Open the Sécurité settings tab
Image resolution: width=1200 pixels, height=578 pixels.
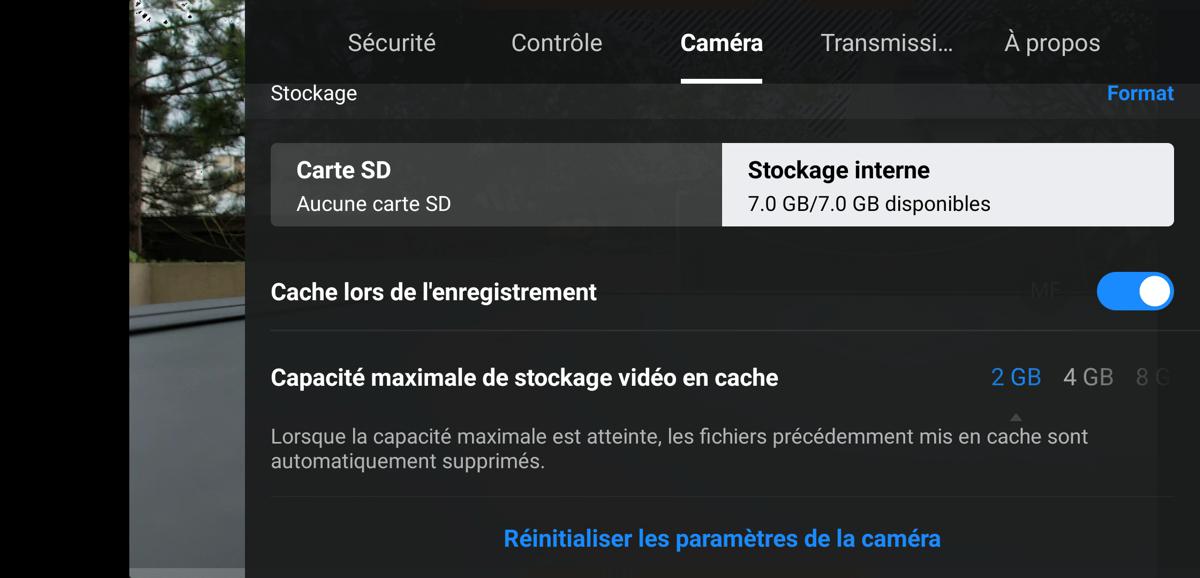click(x=392, y=43)
